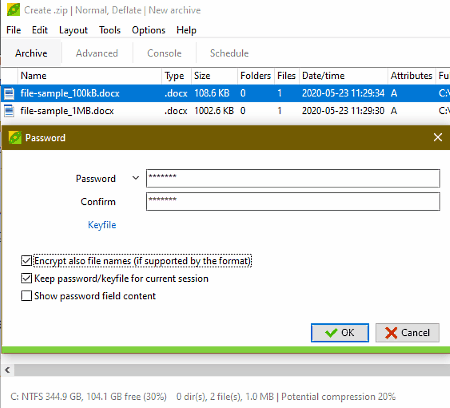Open the Edit menu
450x408 pixels.
coord(40,30)
